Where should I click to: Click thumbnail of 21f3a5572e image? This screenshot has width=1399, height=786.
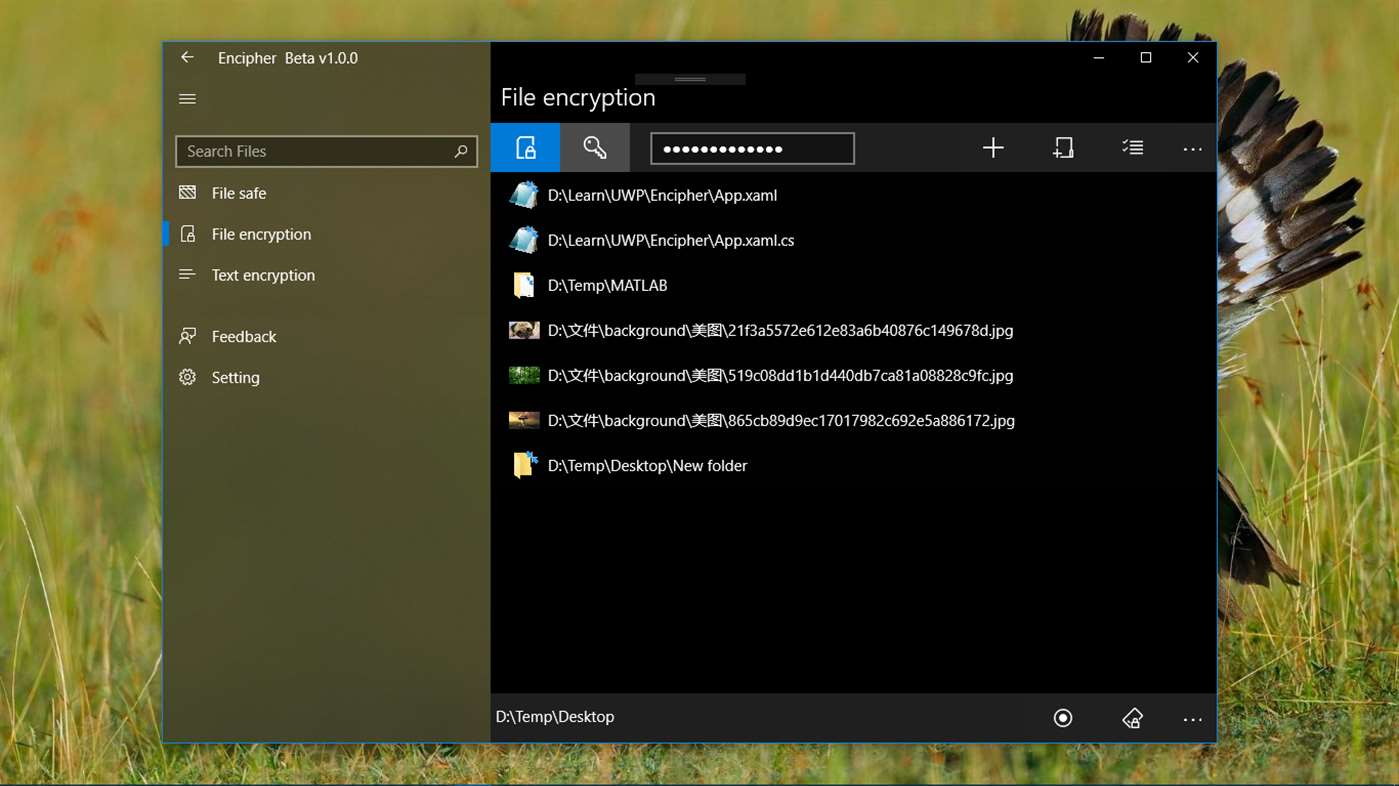pyautogui.click(x=524, y=330)
